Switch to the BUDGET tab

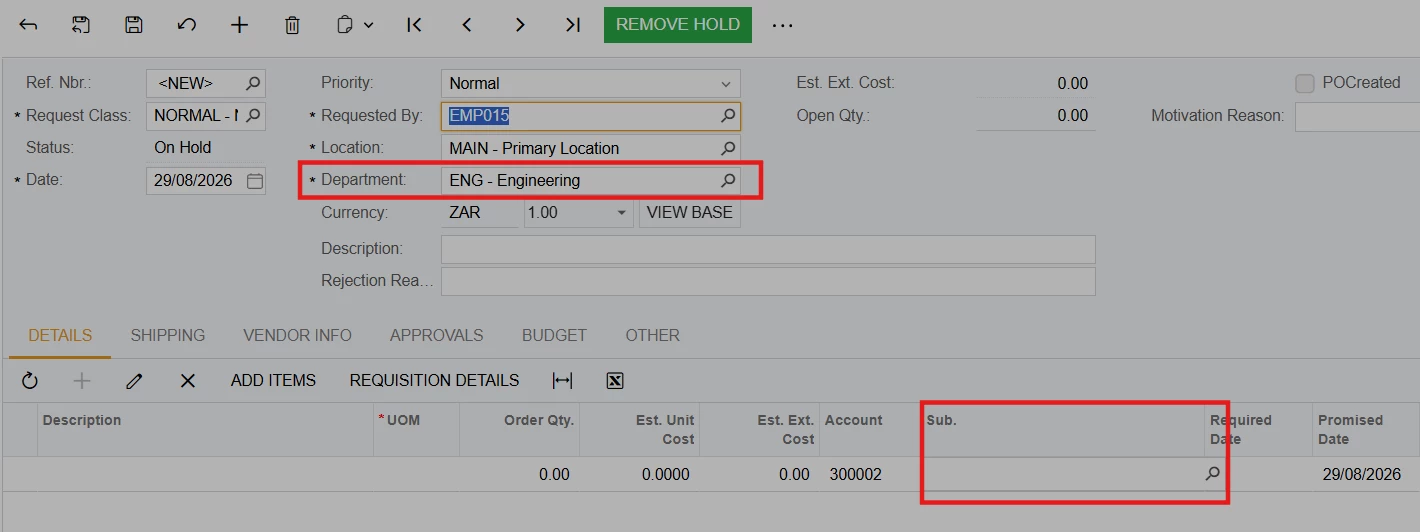[554, 335]
